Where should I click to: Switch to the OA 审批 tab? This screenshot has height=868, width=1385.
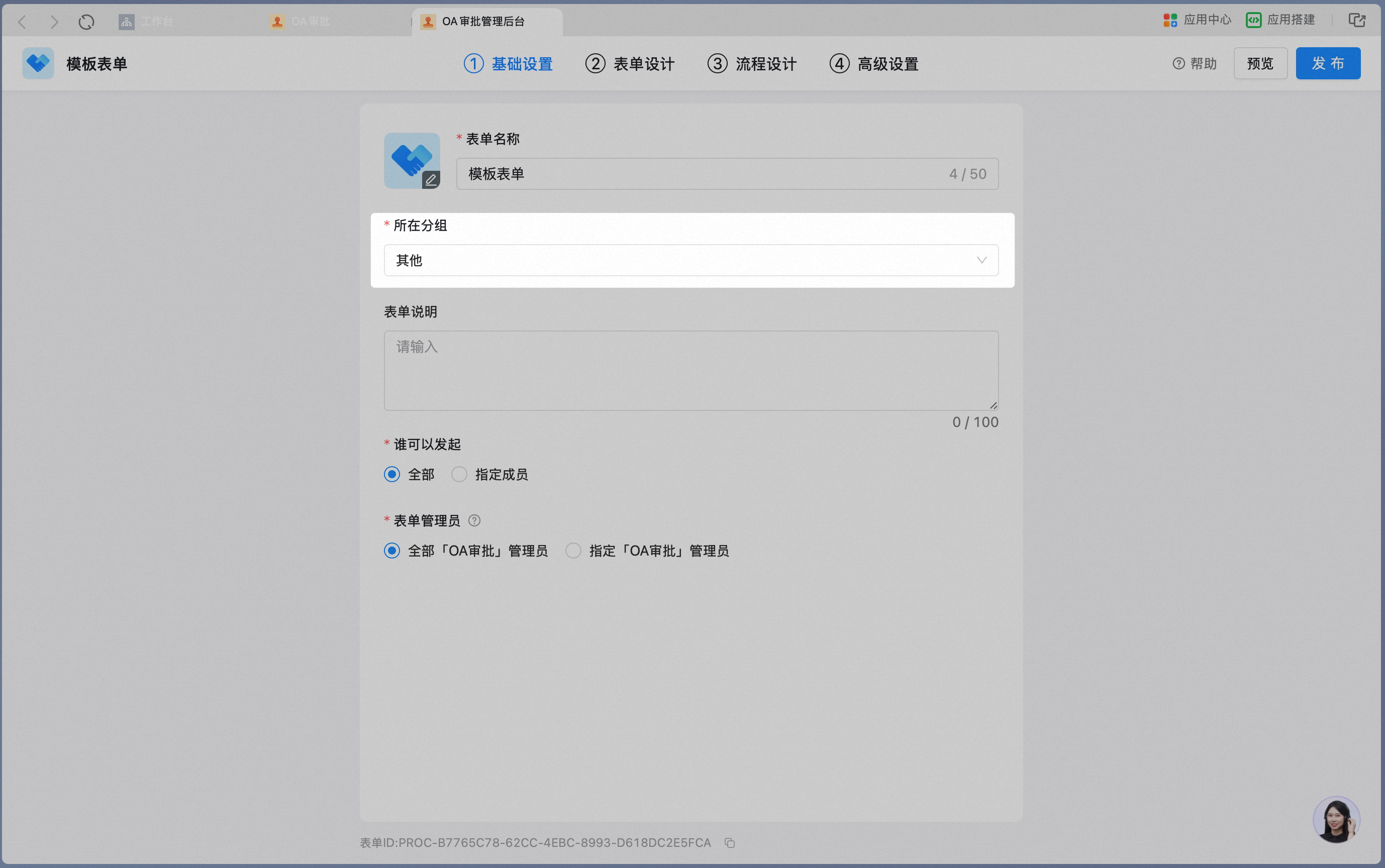click(300, 22)
